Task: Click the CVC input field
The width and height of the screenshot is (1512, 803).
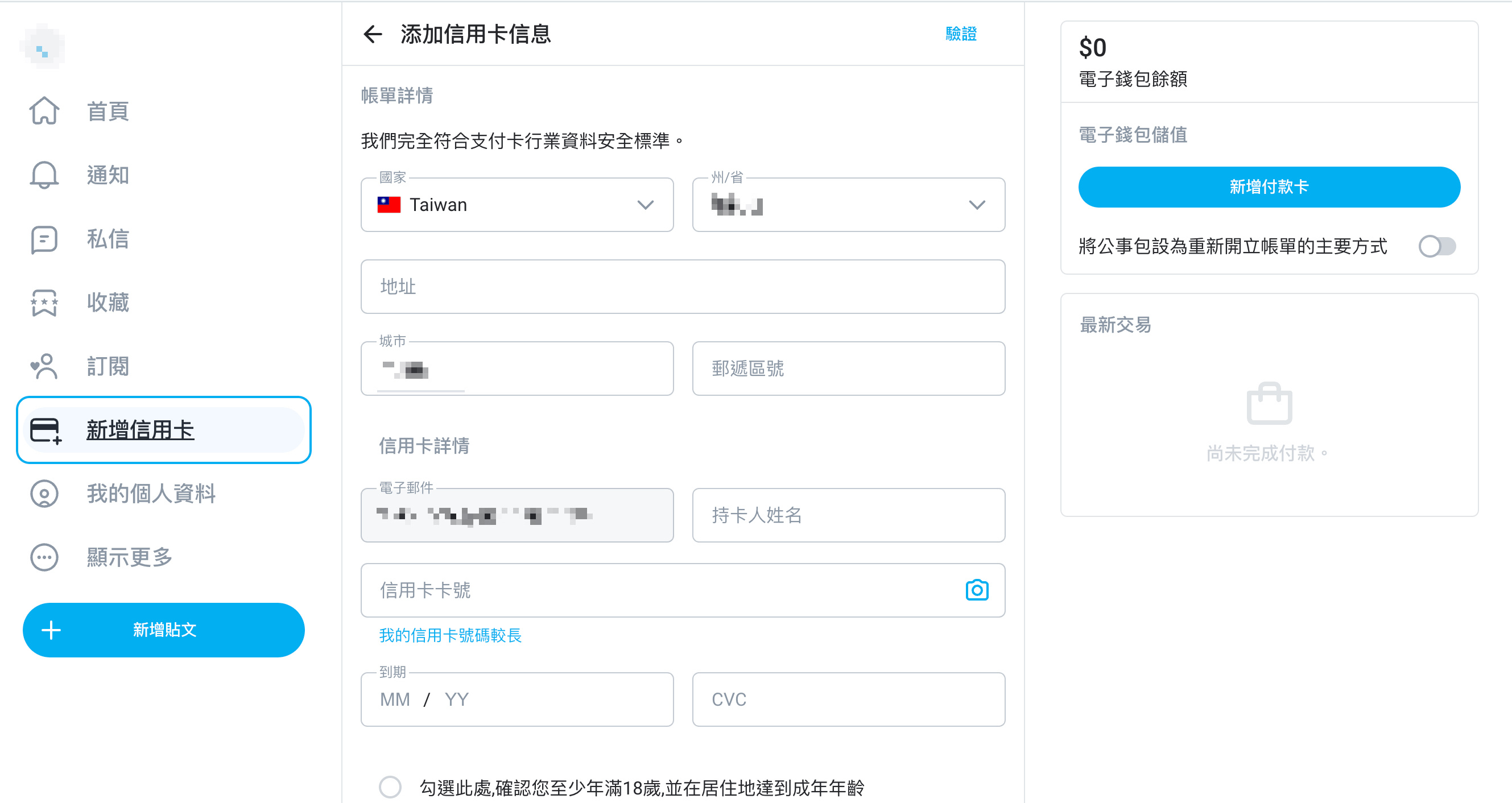Action: tap(848, 699)
